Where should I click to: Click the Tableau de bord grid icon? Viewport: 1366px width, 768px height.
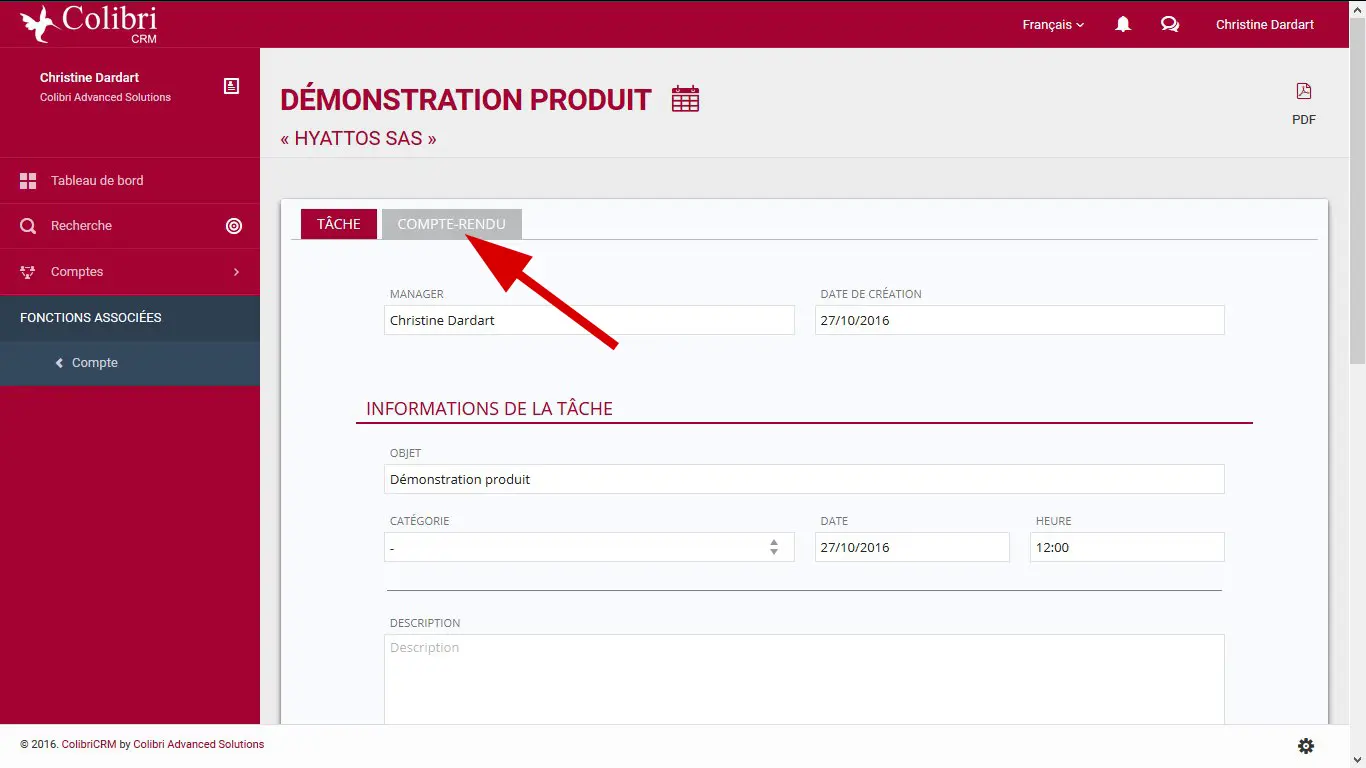pyautogui.click(x=28, y=181)
